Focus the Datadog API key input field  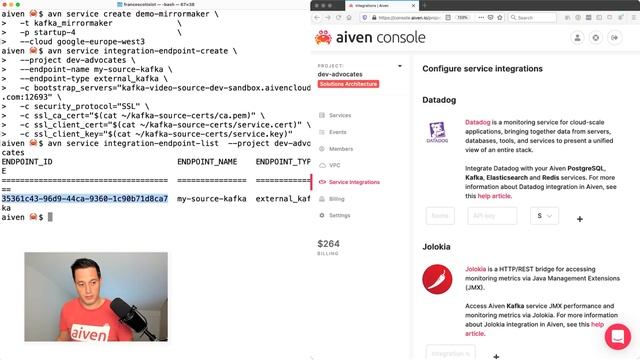(492, 216)
